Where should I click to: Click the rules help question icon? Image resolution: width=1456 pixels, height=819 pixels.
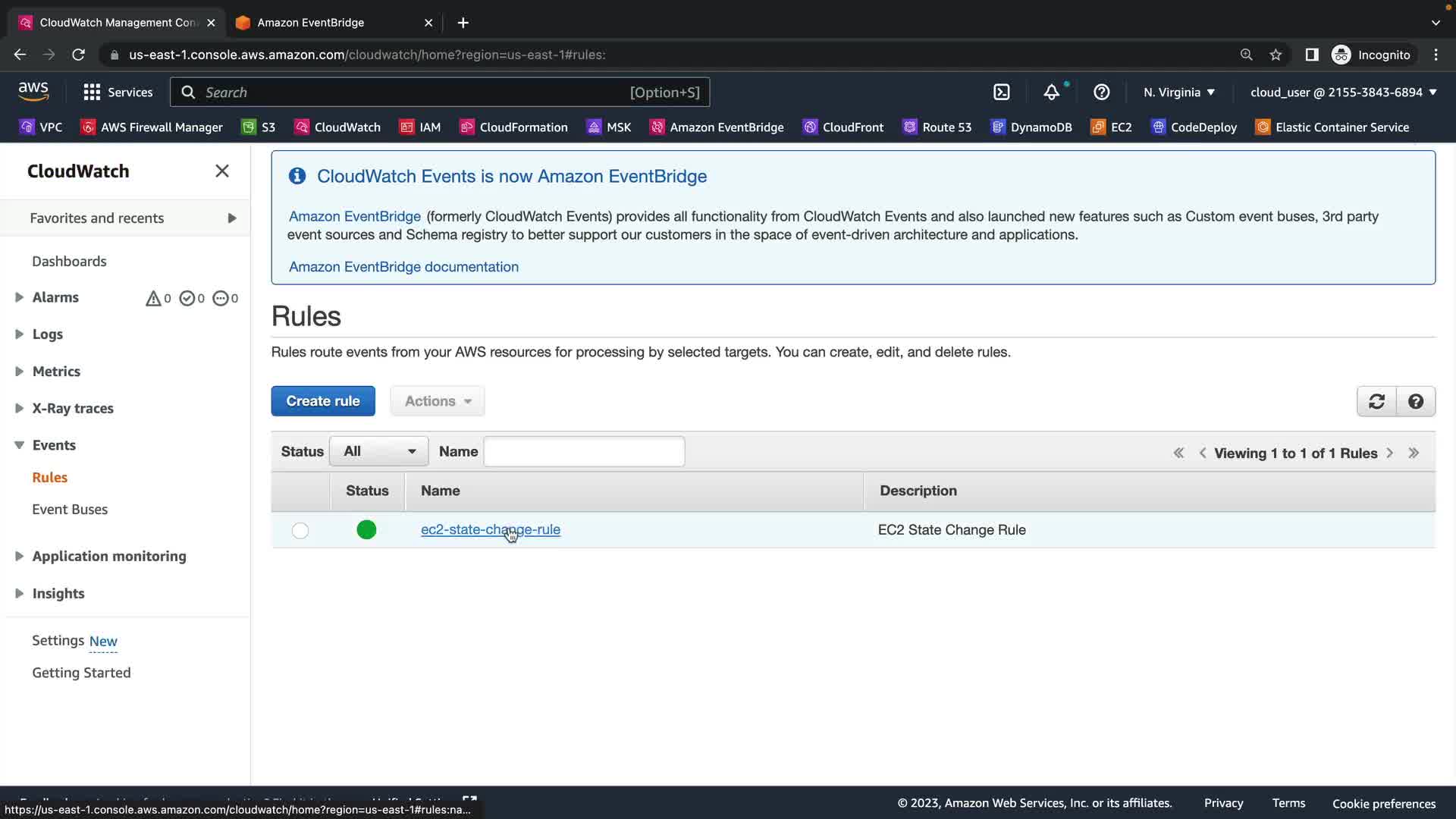[x=1415, y=401]
